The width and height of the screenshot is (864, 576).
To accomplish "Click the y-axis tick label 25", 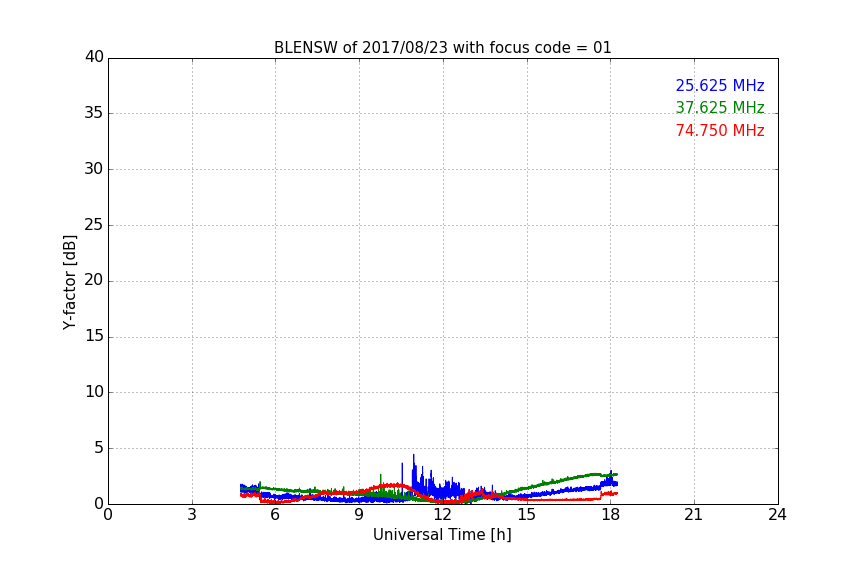I will 94,224.
